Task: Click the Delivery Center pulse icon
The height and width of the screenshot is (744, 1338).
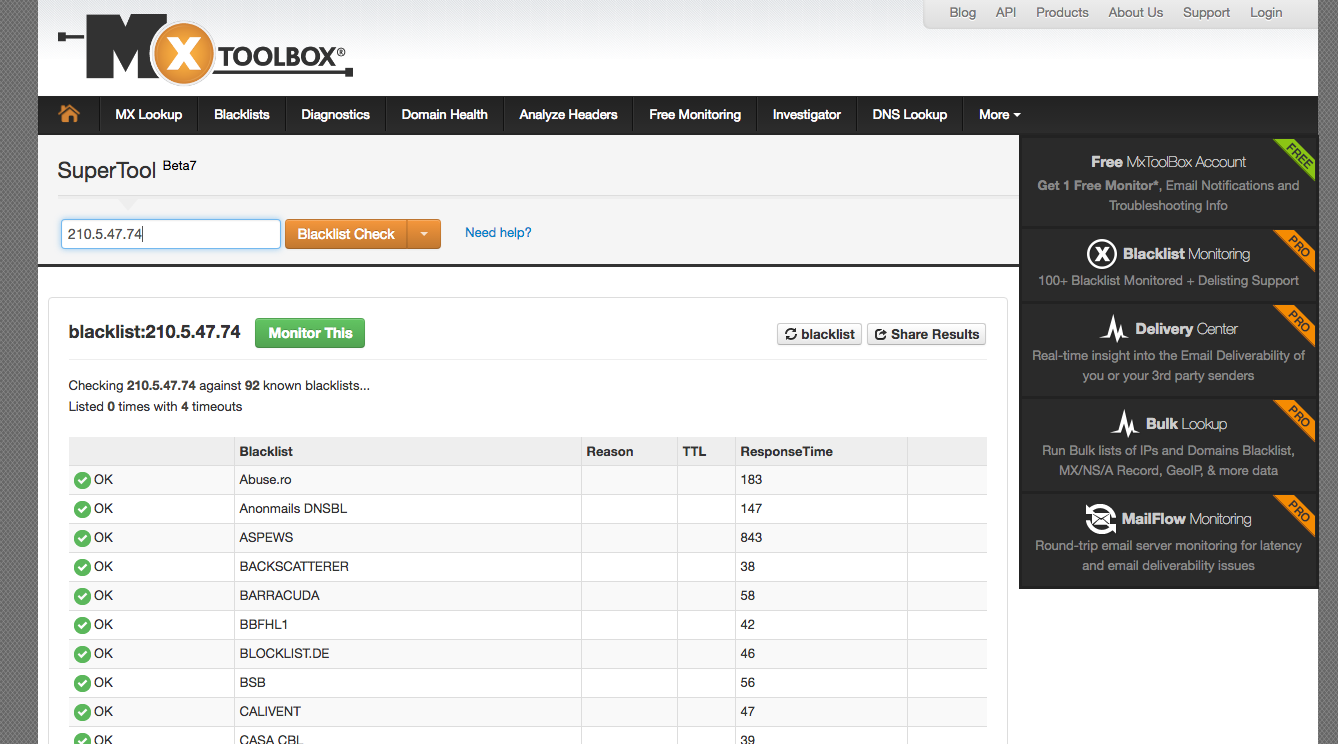Action: 1113,329
